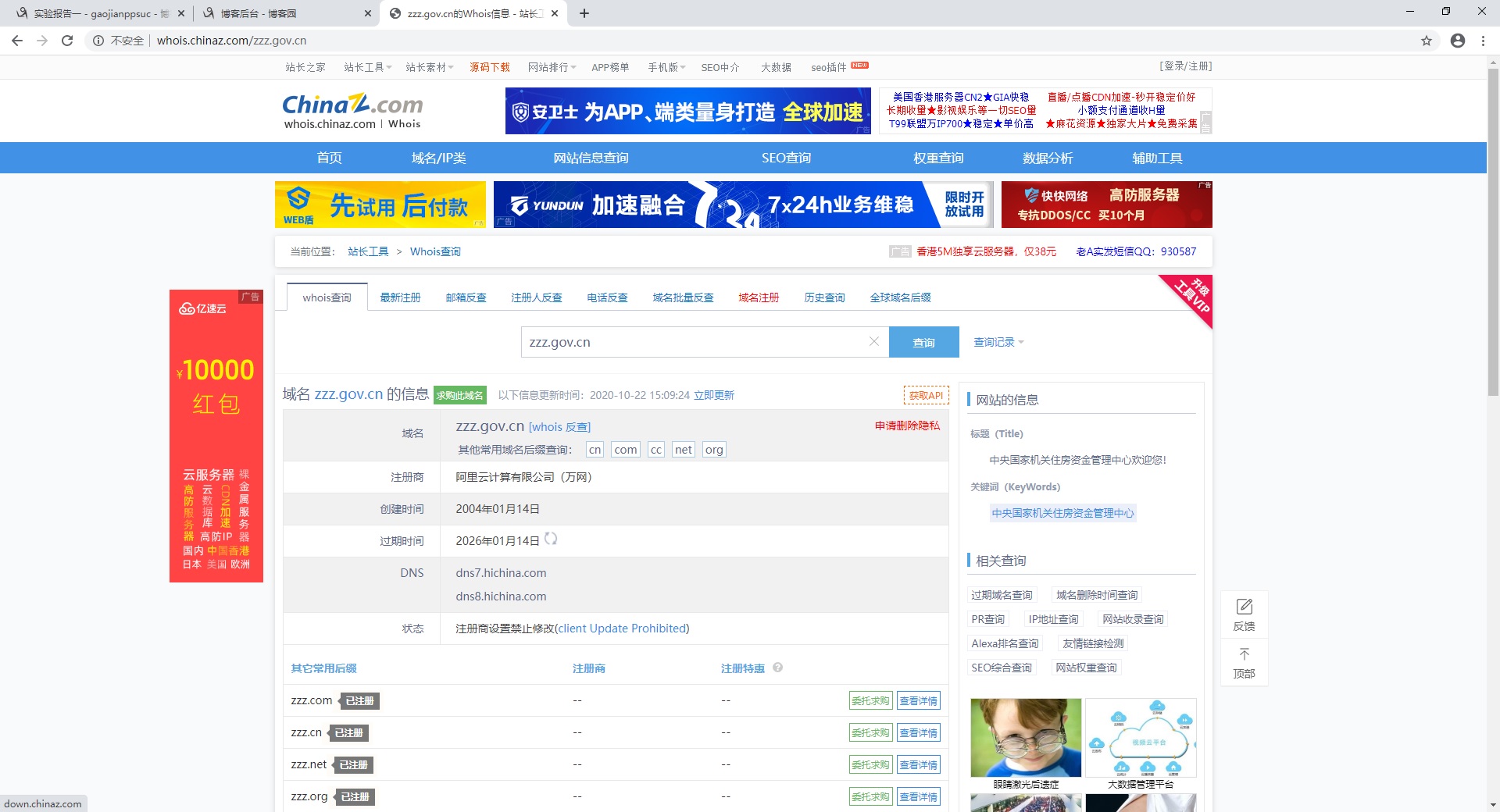Click the browser forward arrow
1500x812 pixels.
(42, 41)
